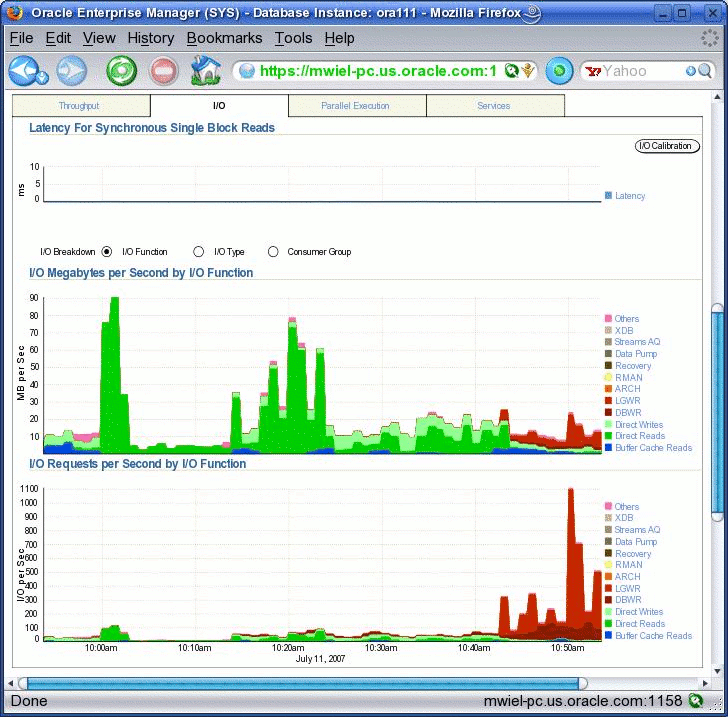Open the File menu
The height and width of the screenshot is (717, 728).
coord(21,38)
